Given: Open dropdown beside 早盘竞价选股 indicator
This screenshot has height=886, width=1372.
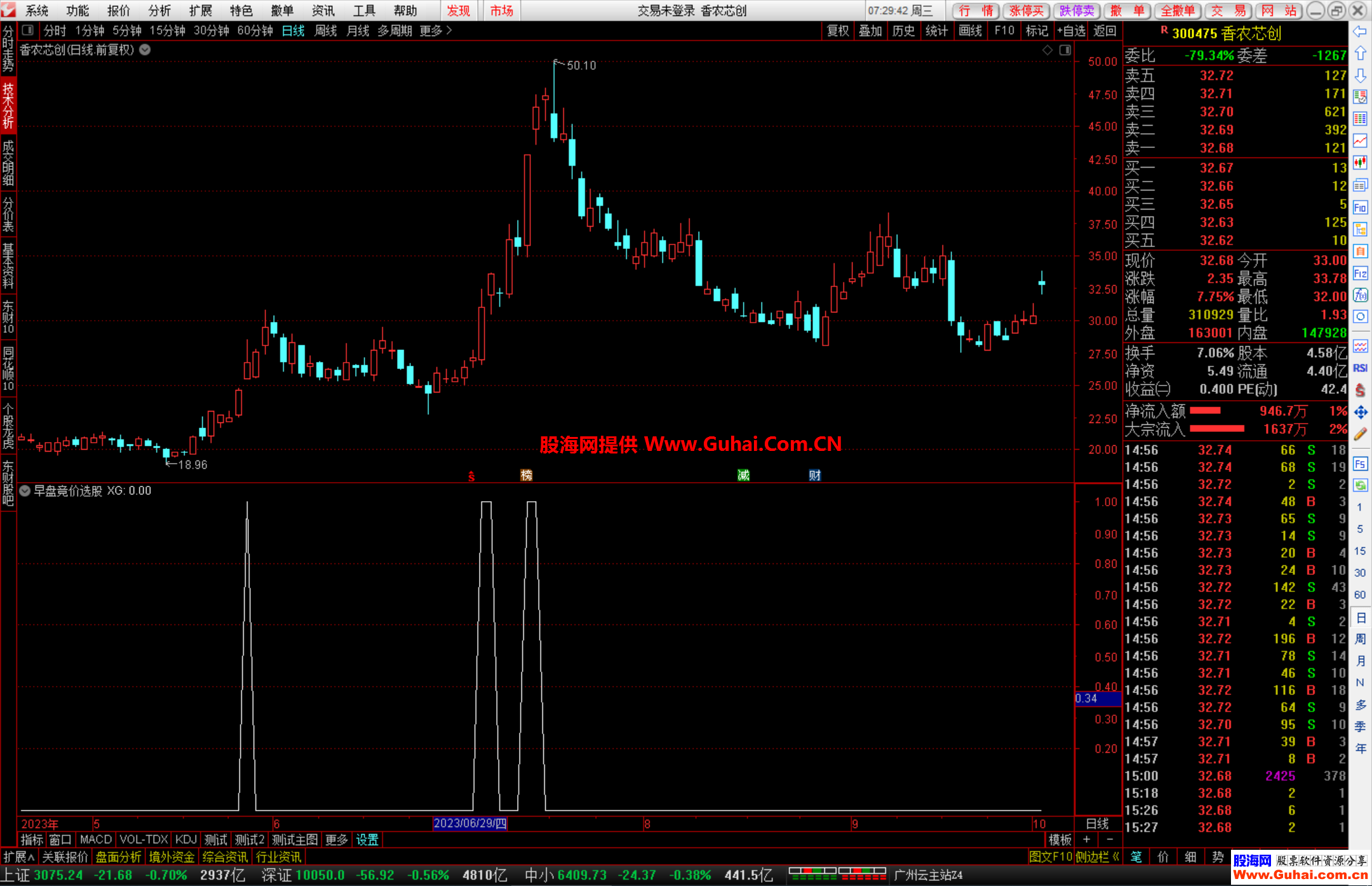Looking at the screenshot, I should 25,490.
